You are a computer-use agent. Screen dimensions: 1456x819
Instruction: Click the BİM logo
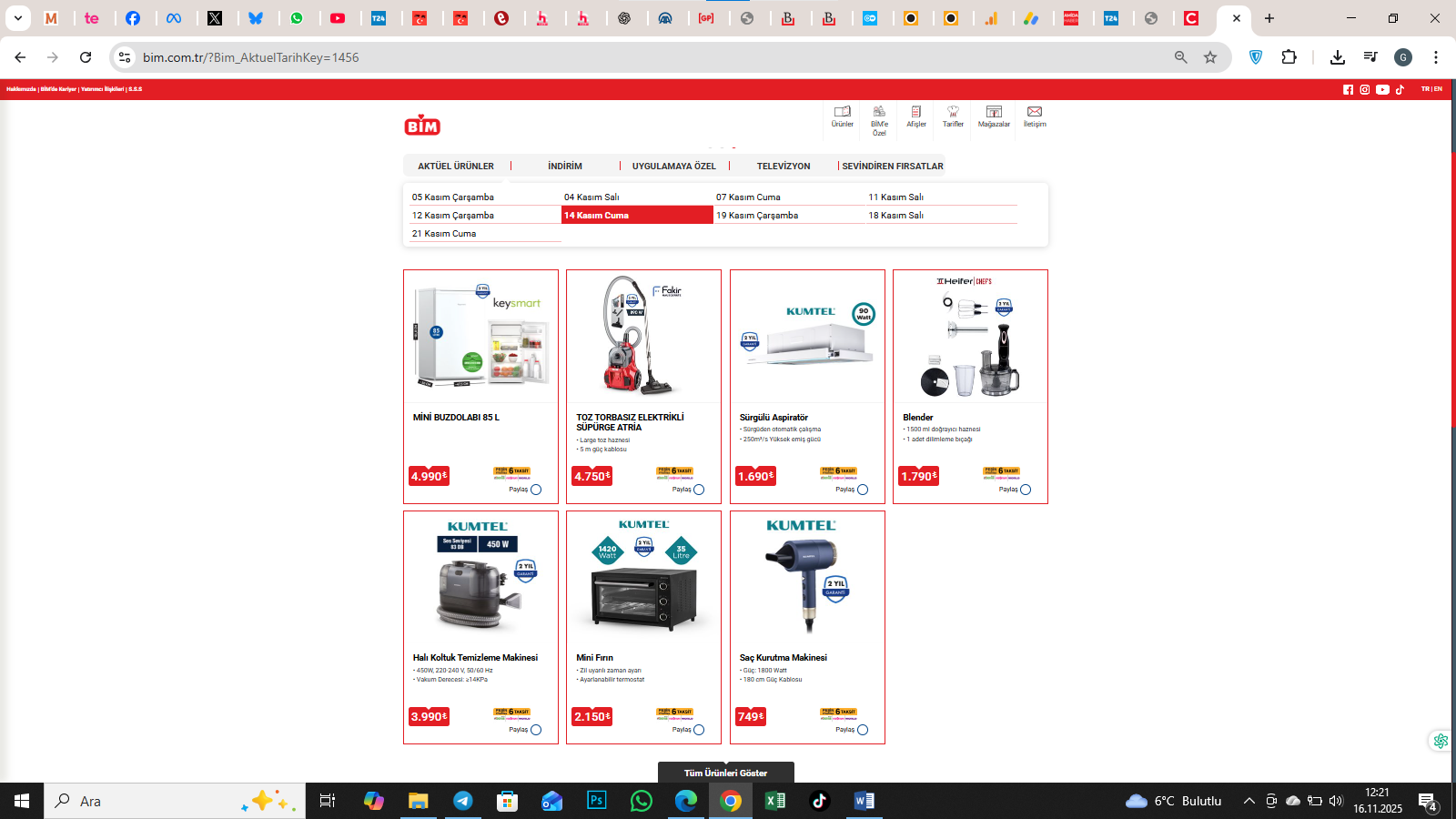[x=422, y=126]
